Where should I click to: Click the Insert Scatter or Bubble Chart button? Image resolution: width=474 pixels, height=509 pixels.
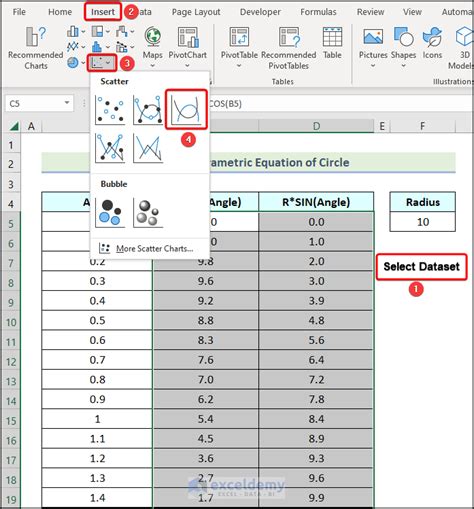point(102,63)
